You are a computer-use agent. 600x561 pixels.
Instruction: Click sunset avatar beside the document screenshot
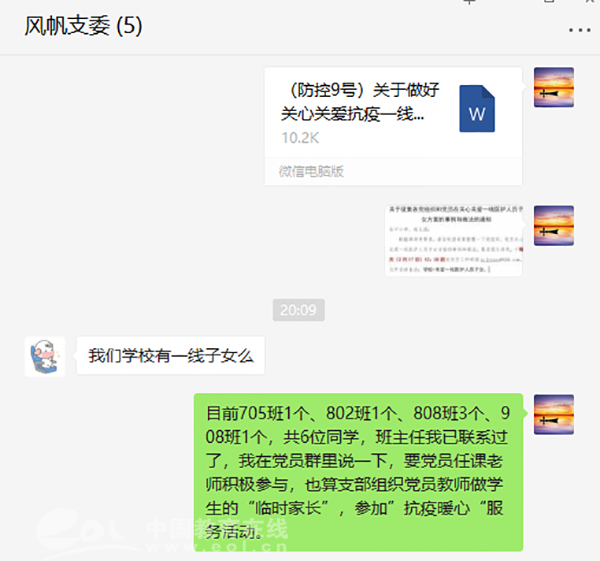(554, 225)
